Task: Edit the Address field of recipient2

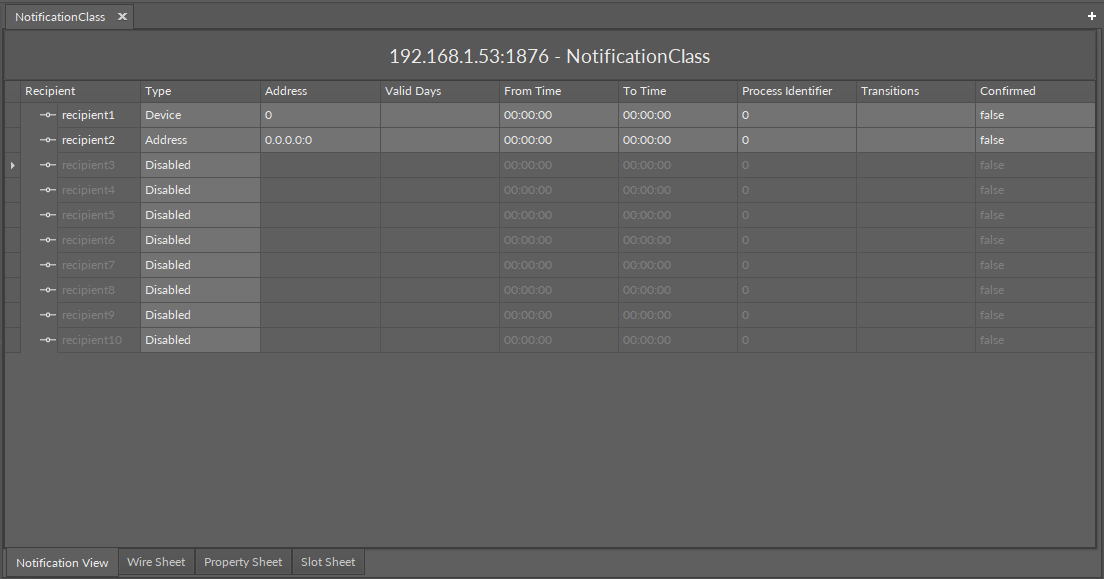Action: [x=319, y=140]
